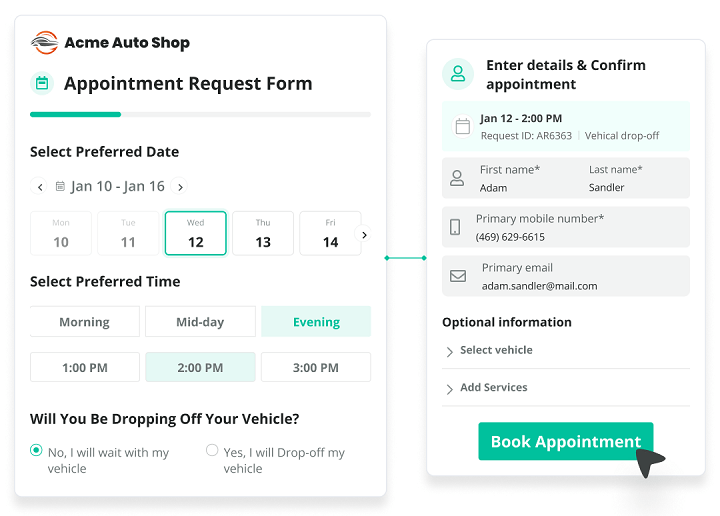Switch to the Morning time tab

85,322
